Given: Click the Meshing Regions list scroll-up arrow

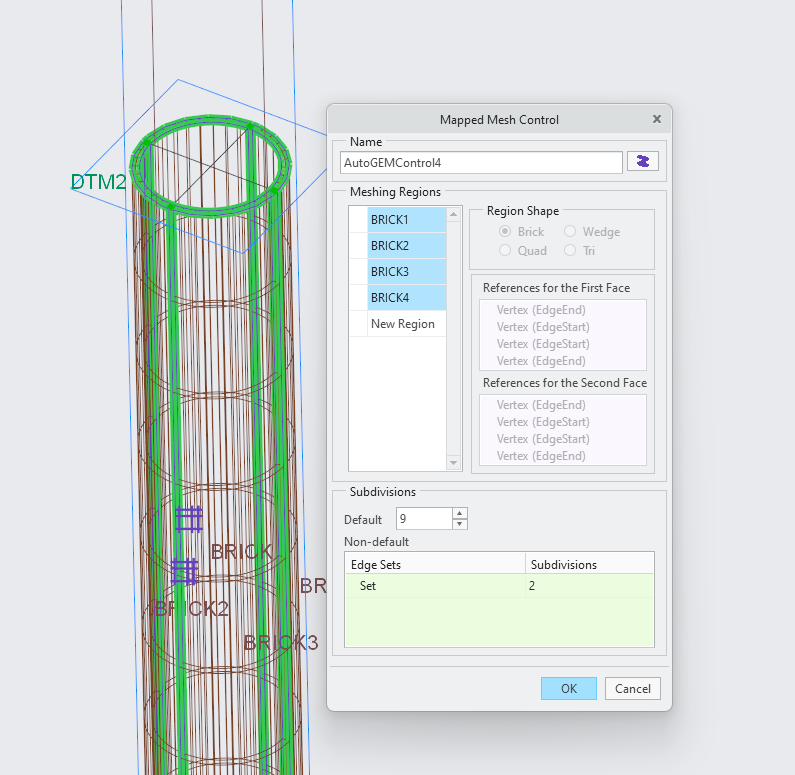Looking at the screenshot, I should point(454,214).
